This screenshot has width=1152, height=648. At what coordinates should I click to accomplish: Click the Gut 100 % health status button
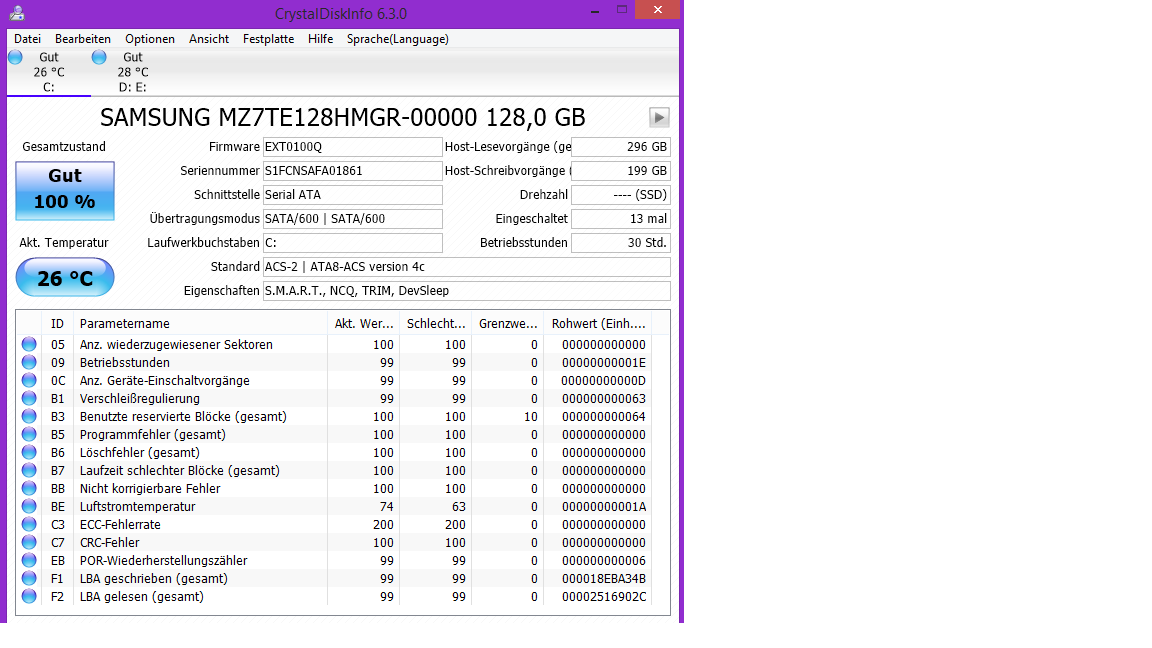[65, 191]
